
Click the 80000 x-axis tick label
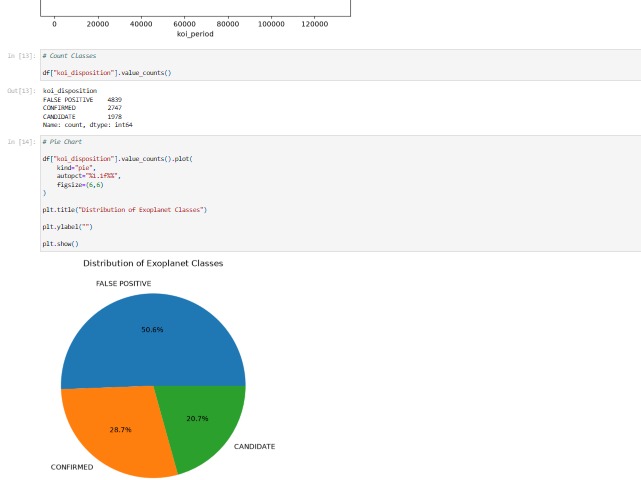tap(228, 24)
